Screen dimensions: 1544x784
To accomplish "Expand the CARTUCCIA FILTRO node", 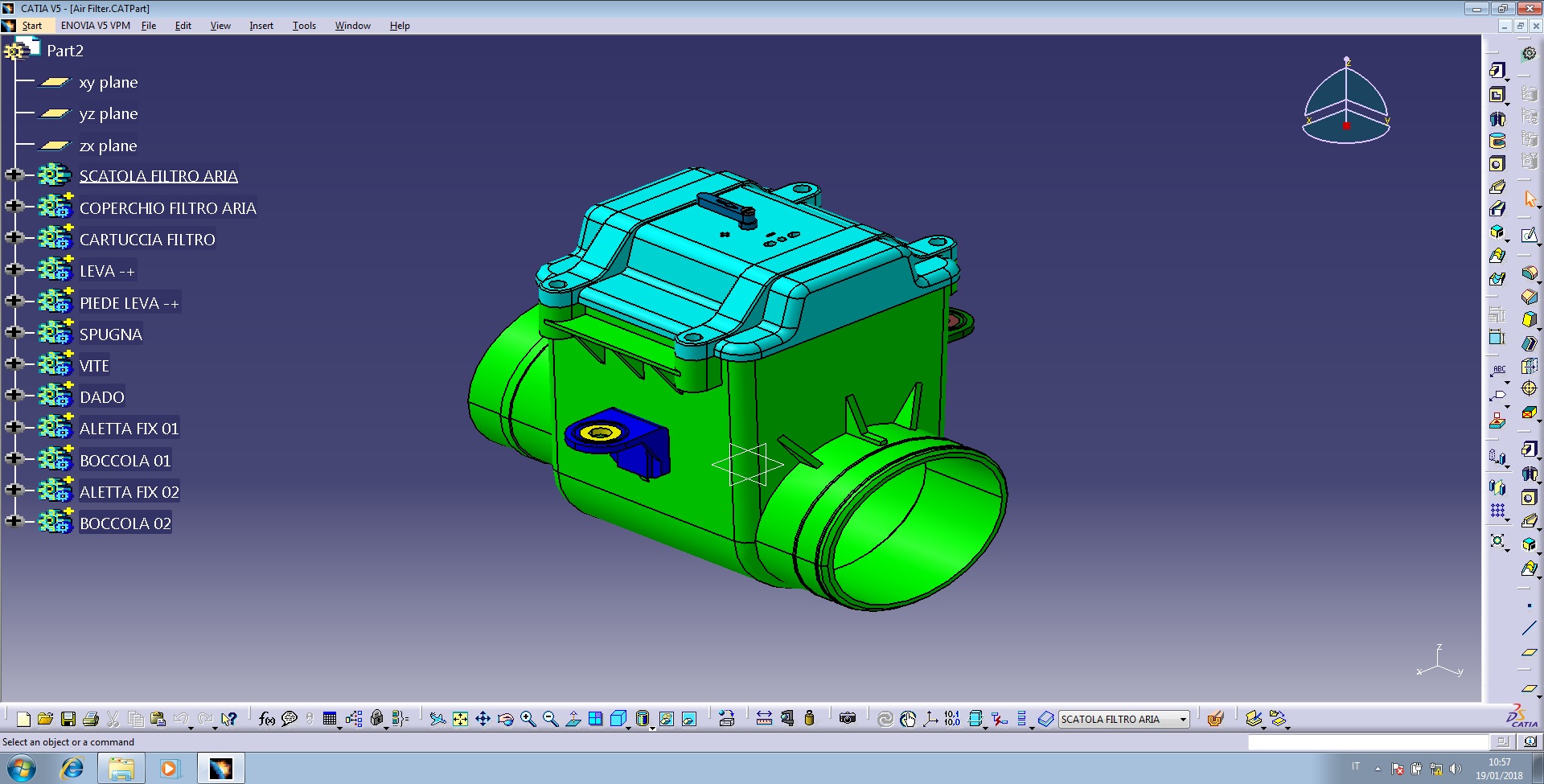I will (13, 237).
